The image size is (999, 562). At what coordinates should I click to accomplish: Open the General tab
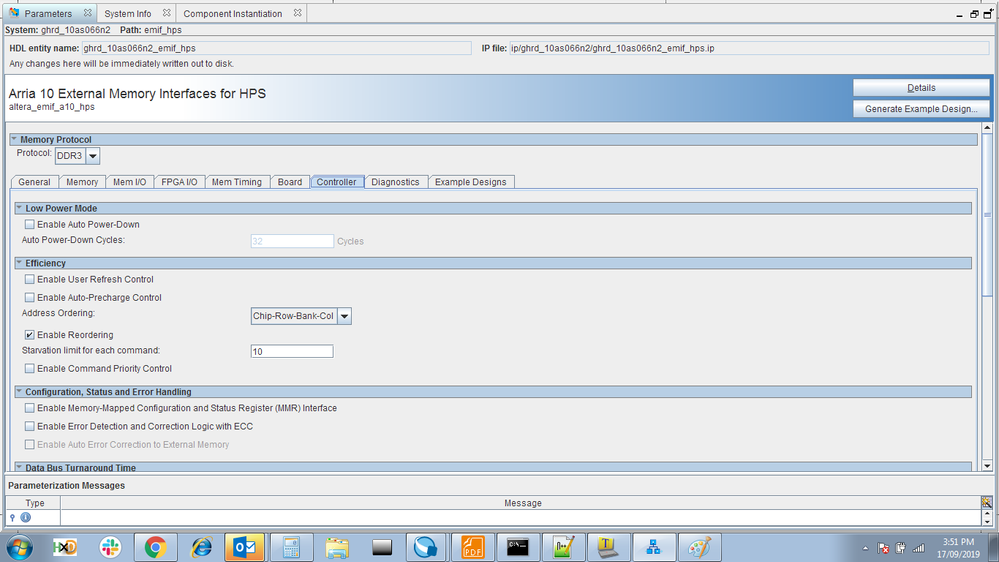tap(34, 182)
